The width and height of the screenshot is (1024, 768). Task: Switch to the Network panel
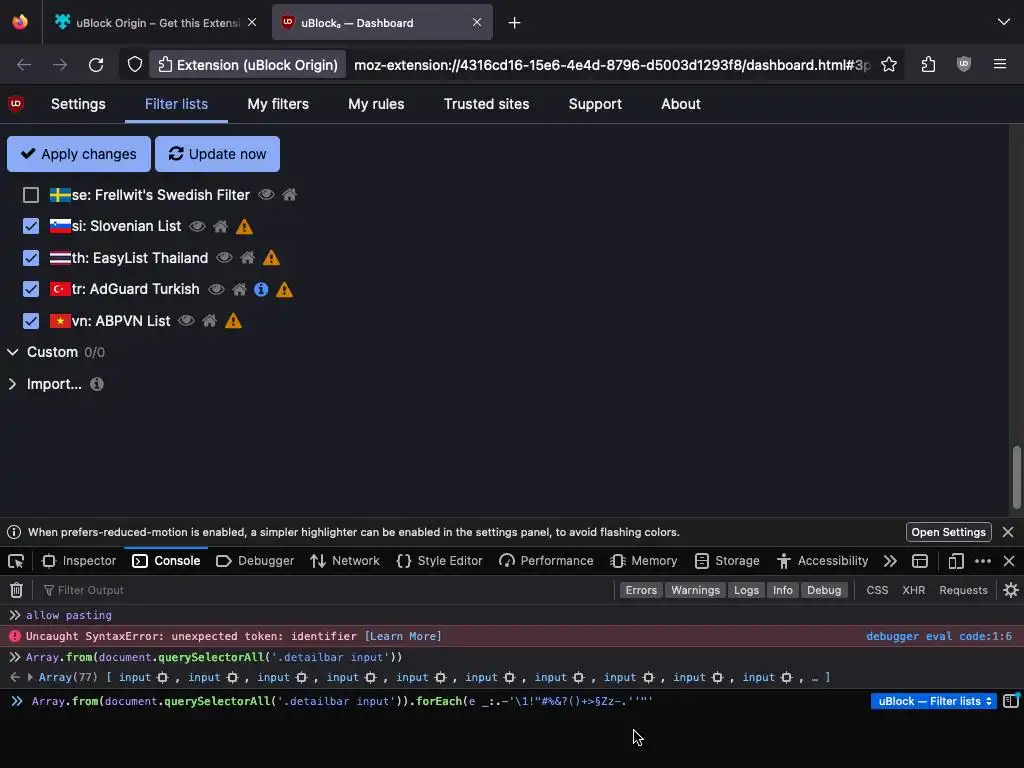(x=345, y=561)
